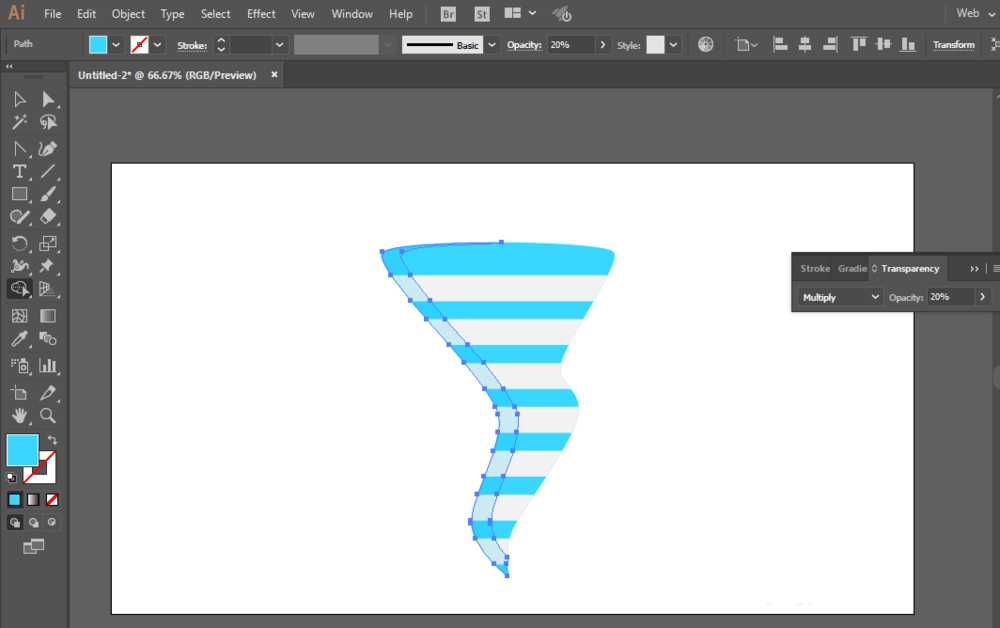Open the Effect menu

[261, 13]
